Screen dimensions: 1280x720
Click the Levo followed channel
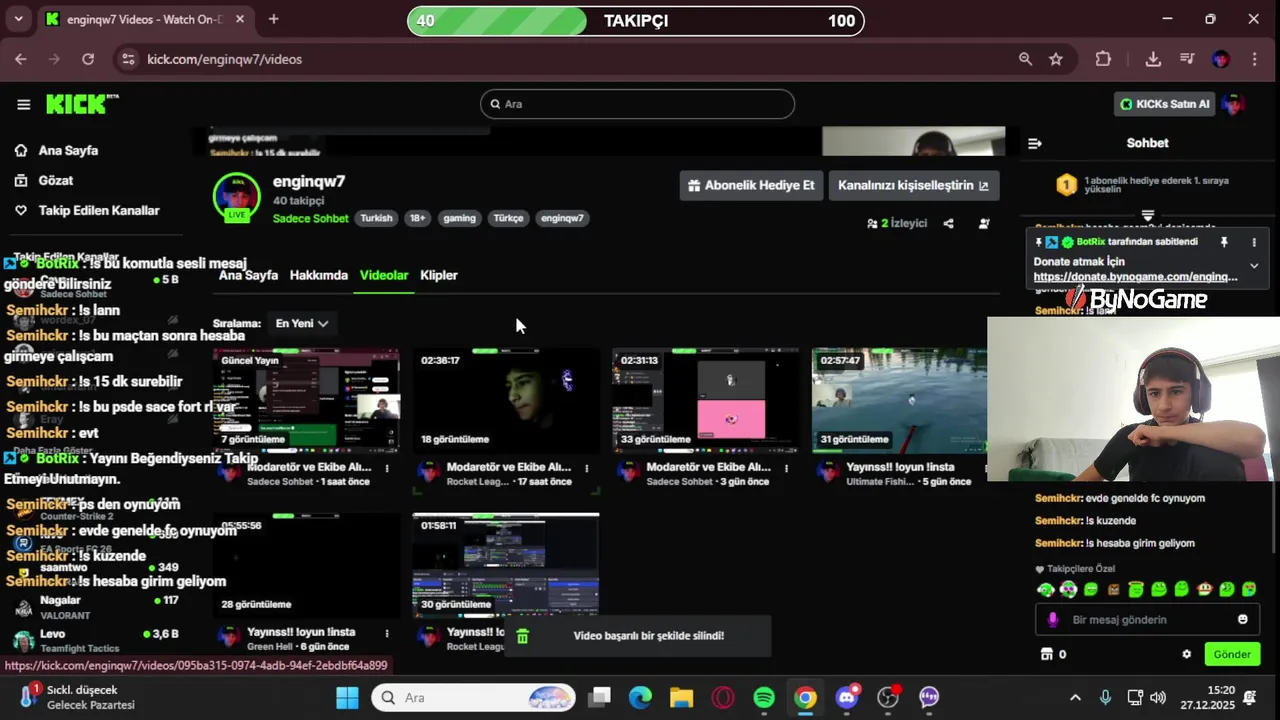point(95,640)
